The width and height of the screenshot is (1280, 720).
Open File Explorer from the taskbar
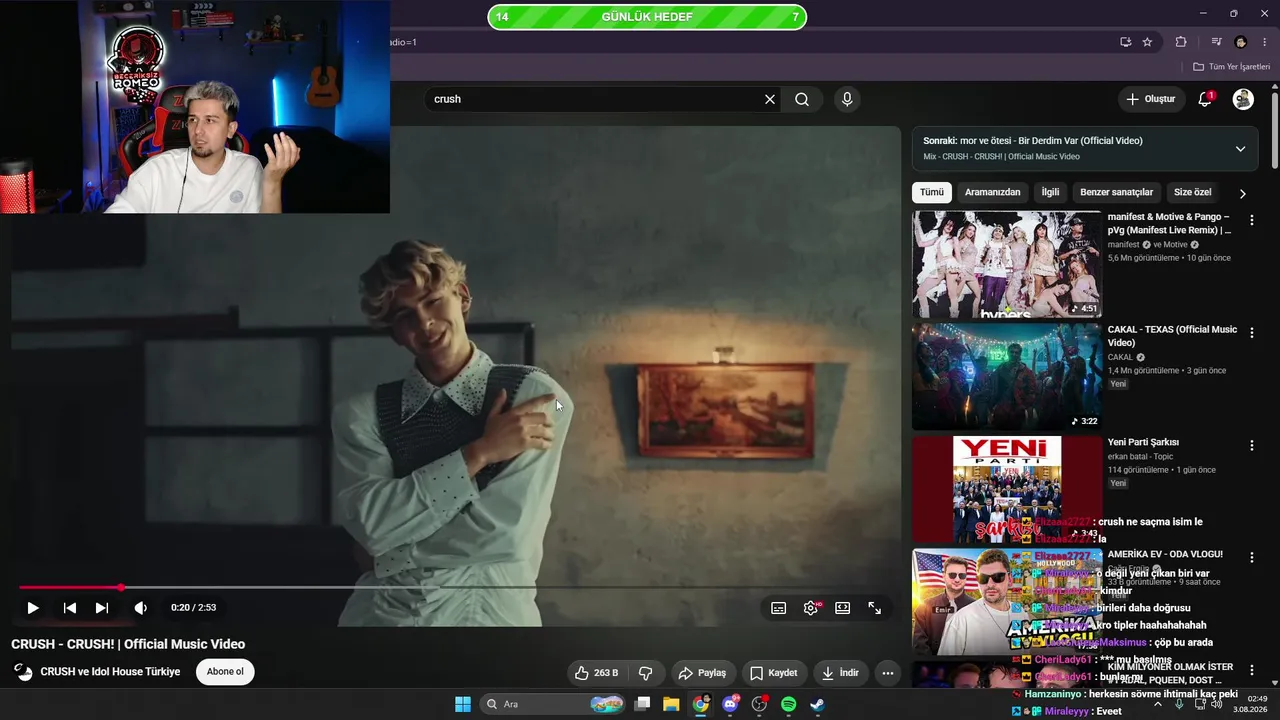(672, 704)
